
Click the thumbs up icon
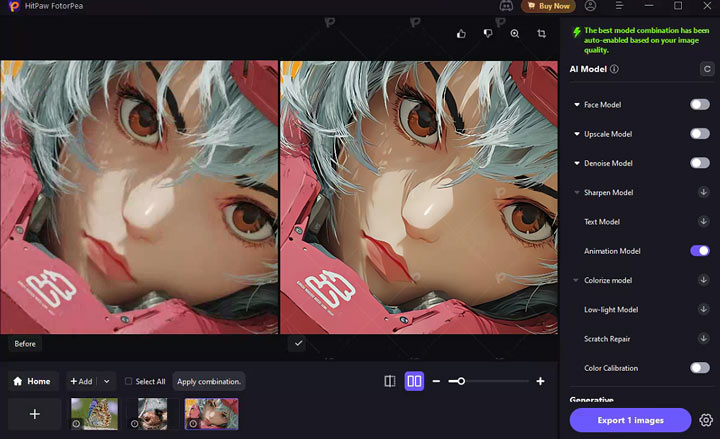(x=461, y=34)
